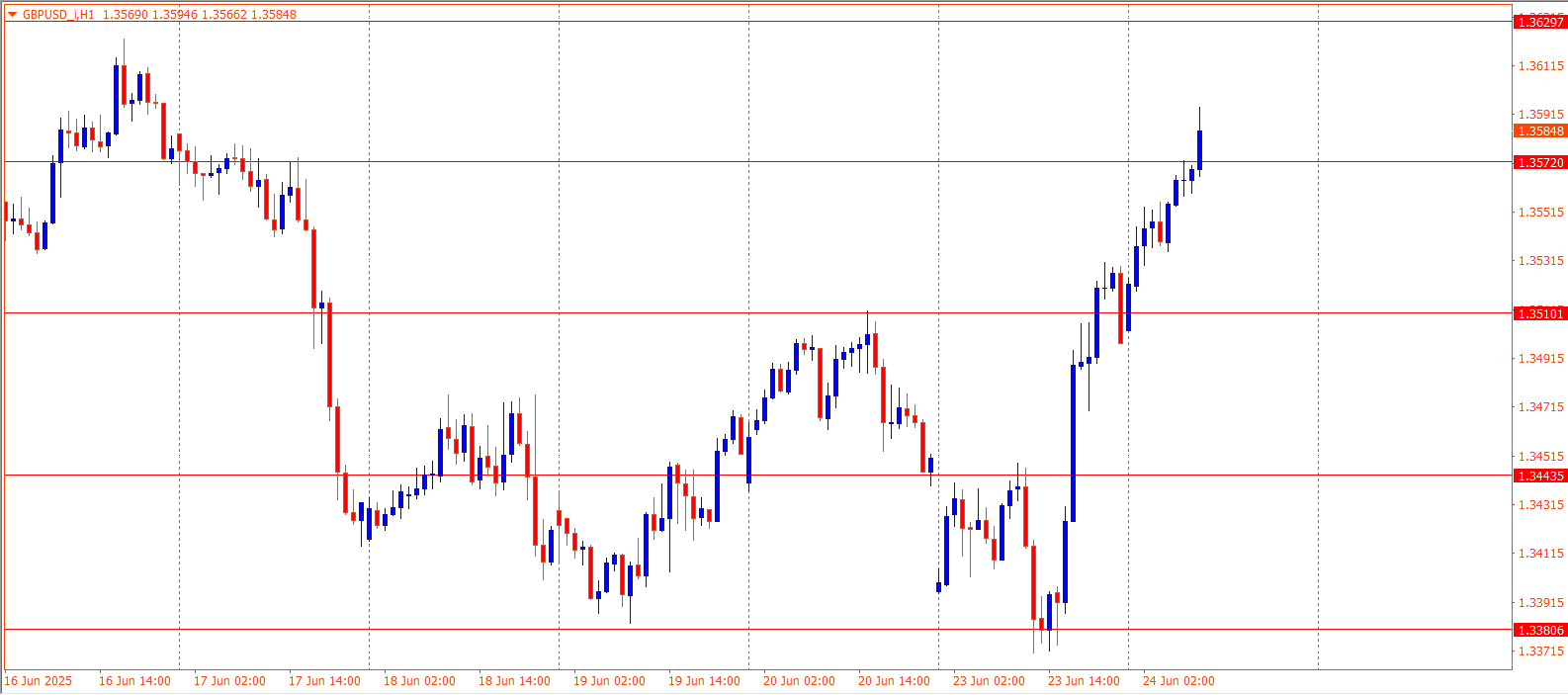Select the 1.35720 horizontal line price label
This screenshot has width=1568, height=695.
click(x=1540, y=162)
